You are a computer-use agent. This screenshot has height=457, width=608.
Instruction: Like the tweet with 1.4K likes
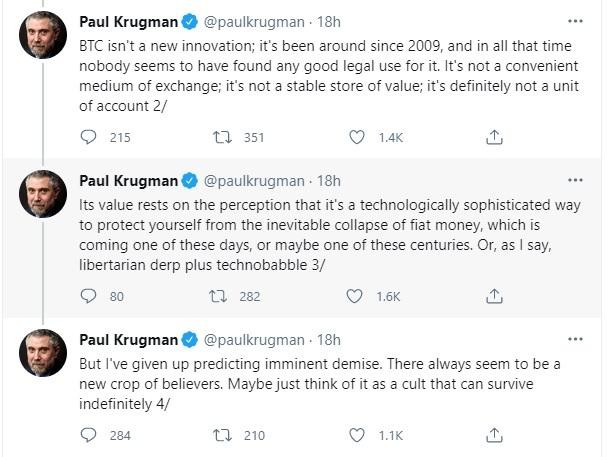pyautogui.click(x=357, y=138)
